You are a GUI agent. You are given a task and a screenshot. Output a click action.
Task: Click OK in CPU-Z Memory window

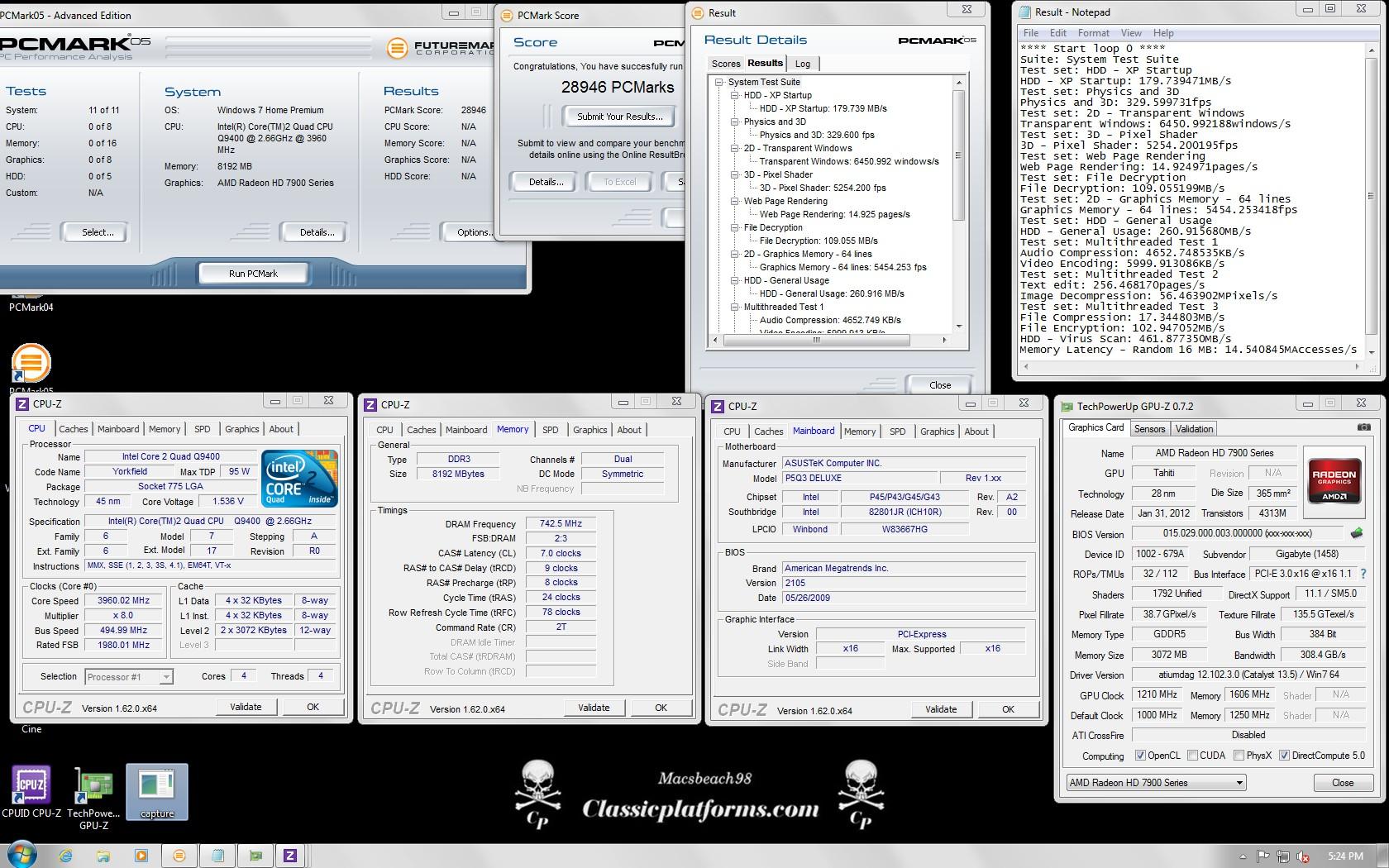[661, 708]
